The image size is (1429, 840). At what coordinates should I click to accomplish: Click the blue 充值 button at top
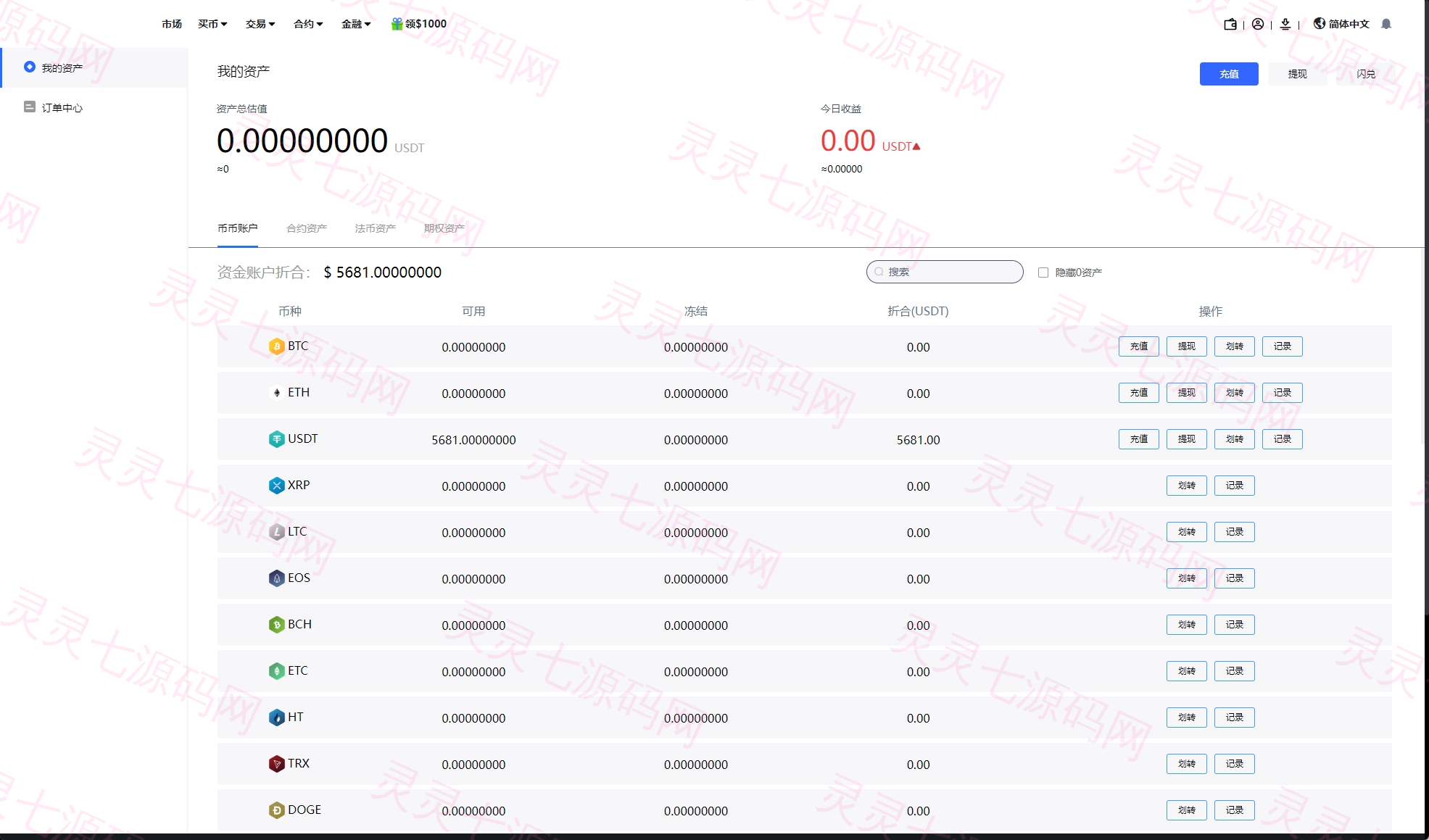point(1229,74)
